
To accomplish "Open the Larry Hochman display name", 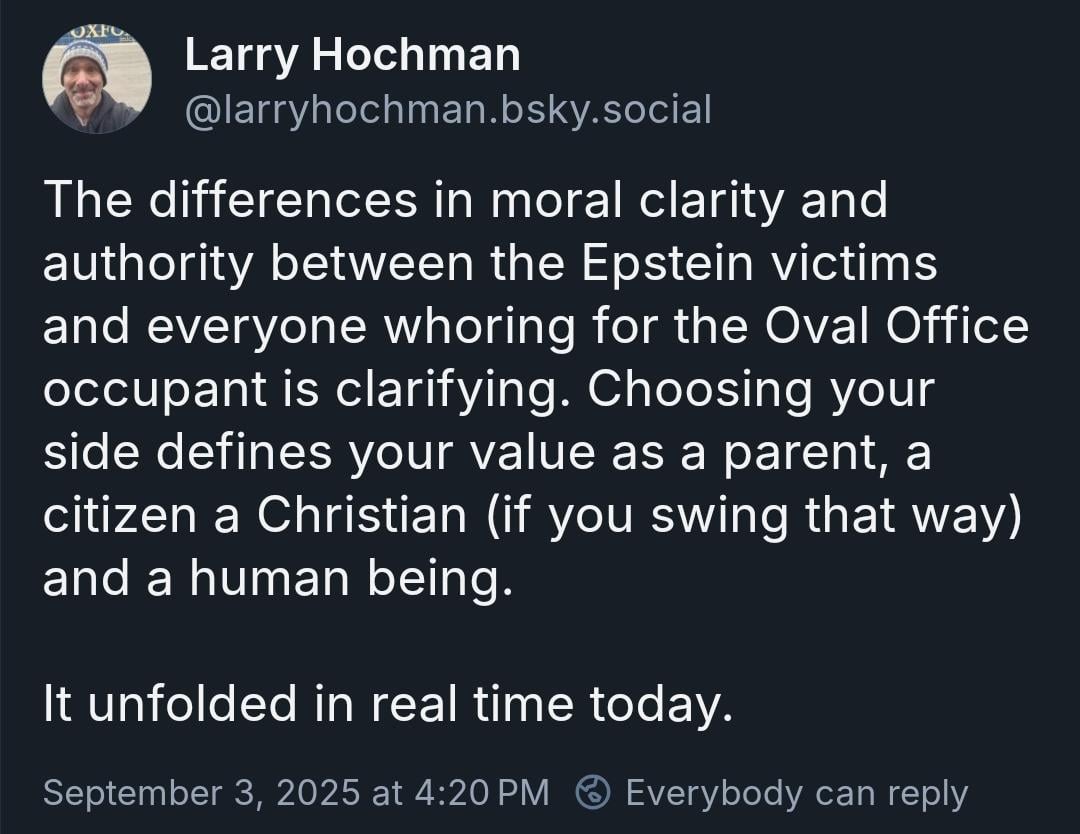I will [352, 54].
